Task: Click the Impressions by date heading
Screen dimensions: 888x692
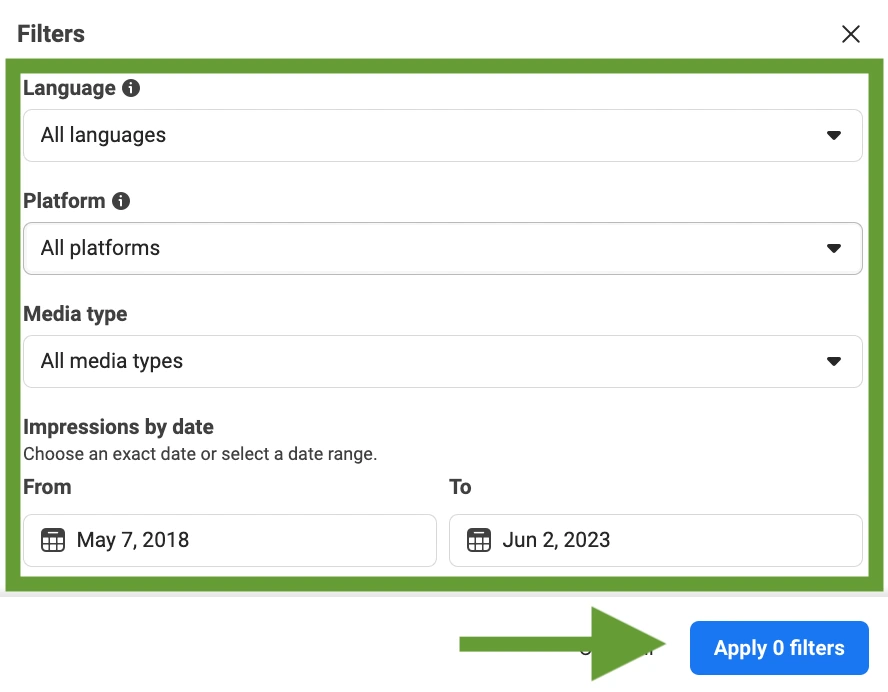Action: [x=118, y=426]
